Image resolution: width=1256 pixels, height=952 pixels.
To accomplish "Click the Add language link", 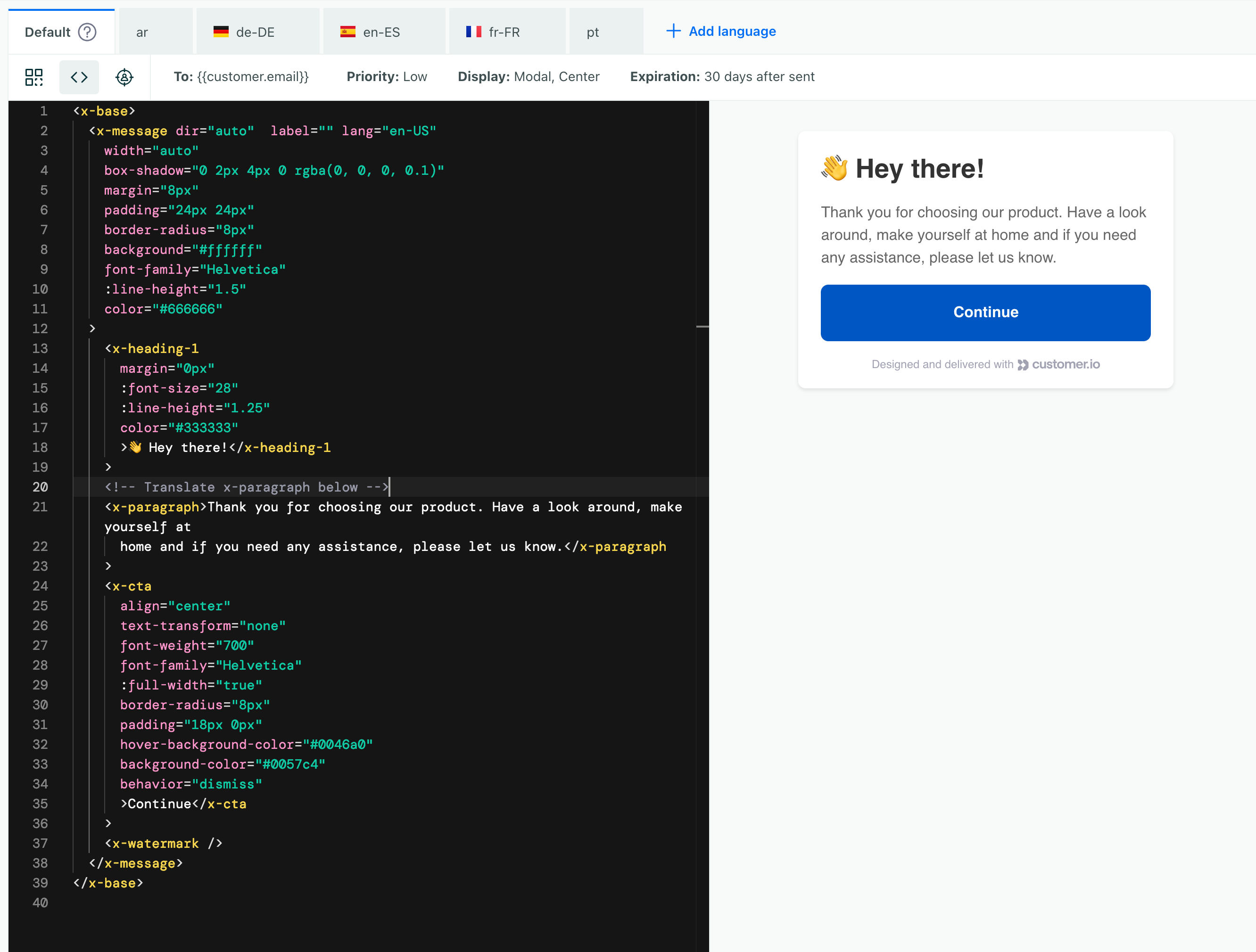I will click(732, 31).
